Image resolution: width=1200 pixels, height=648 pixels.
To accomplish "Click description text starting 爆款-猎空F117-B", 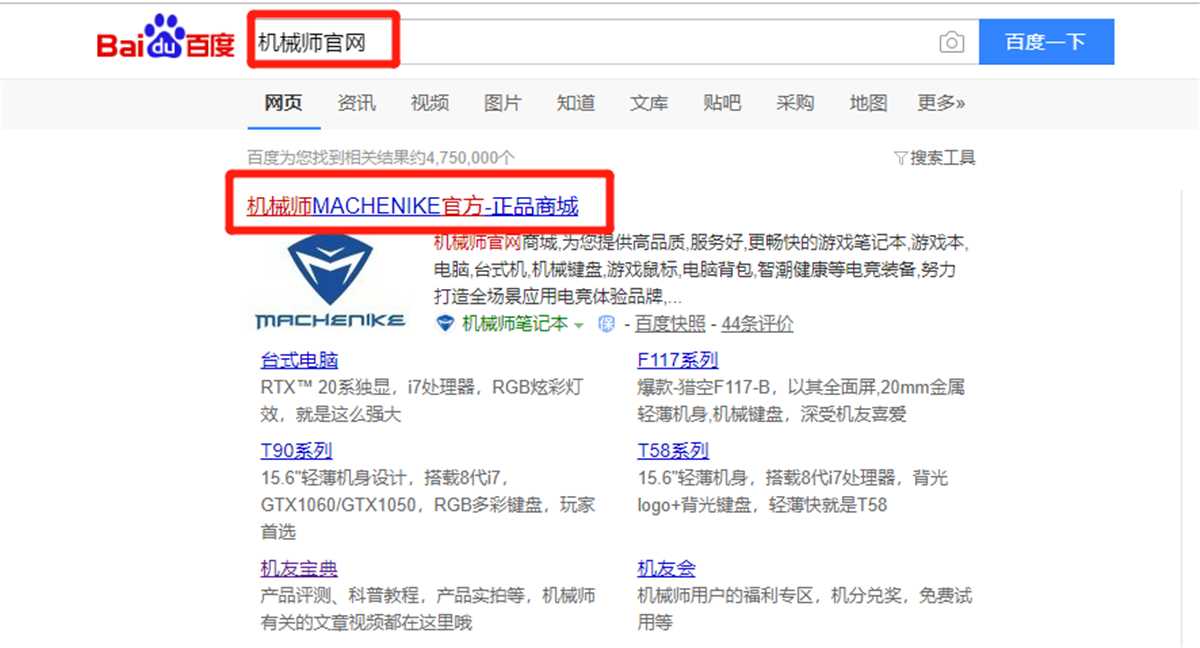I will [x=801, y=400].
